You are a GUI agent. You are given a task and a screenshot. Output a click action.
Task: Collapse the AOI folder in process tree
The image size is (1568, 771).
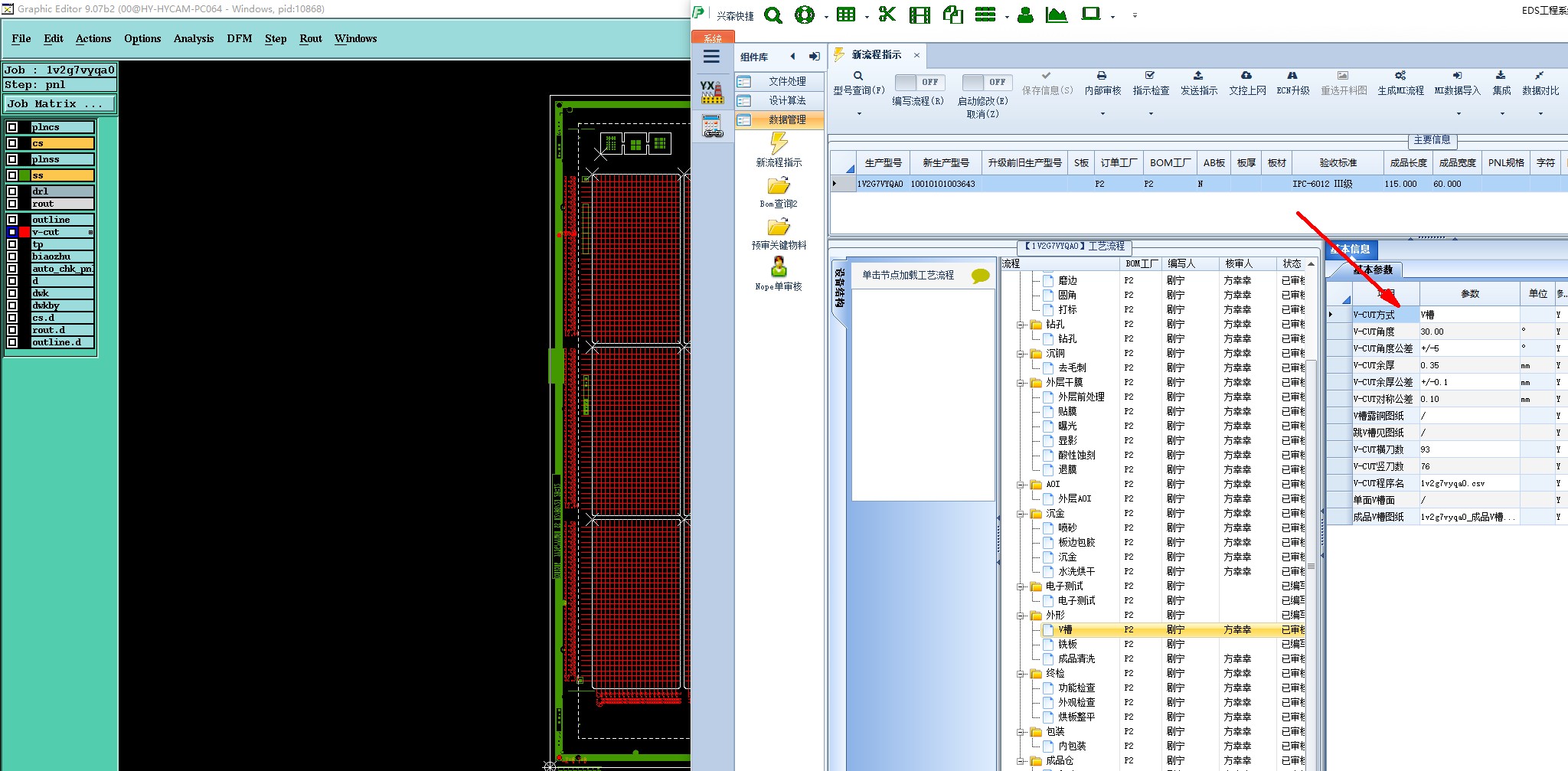pos(1021,485)
